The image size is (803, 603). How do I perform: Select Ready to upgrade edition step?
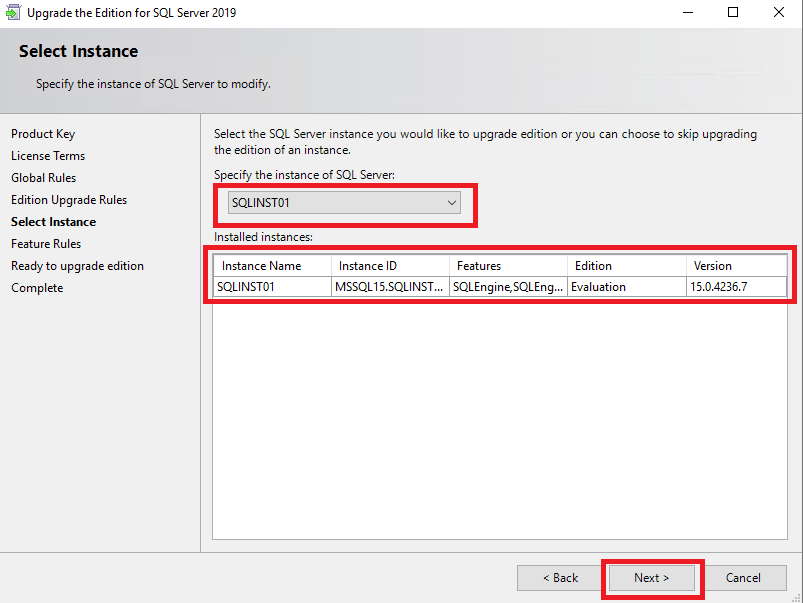pyautogui.click(x=77, y=266)
